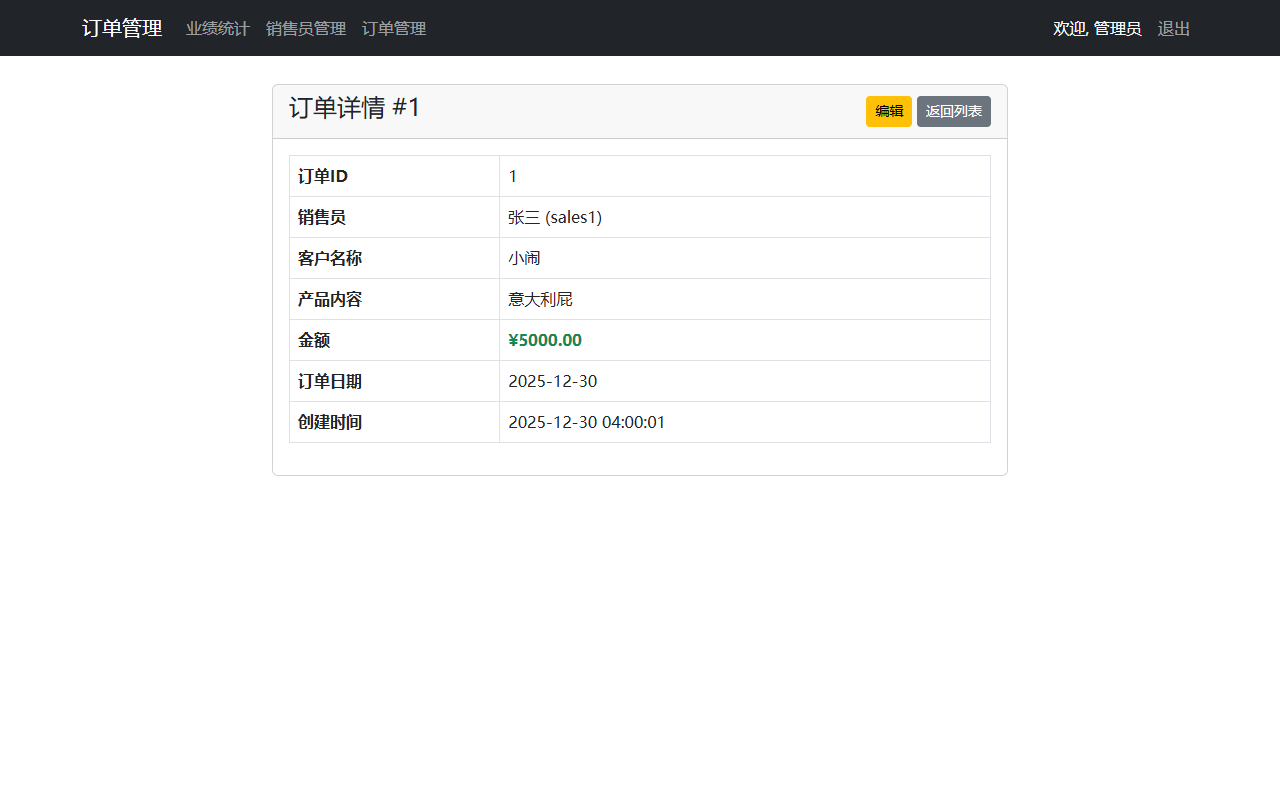1280x800 pixels.
Task: Open the 业绩统计 navigation item
Action: (x=217, y=29)
